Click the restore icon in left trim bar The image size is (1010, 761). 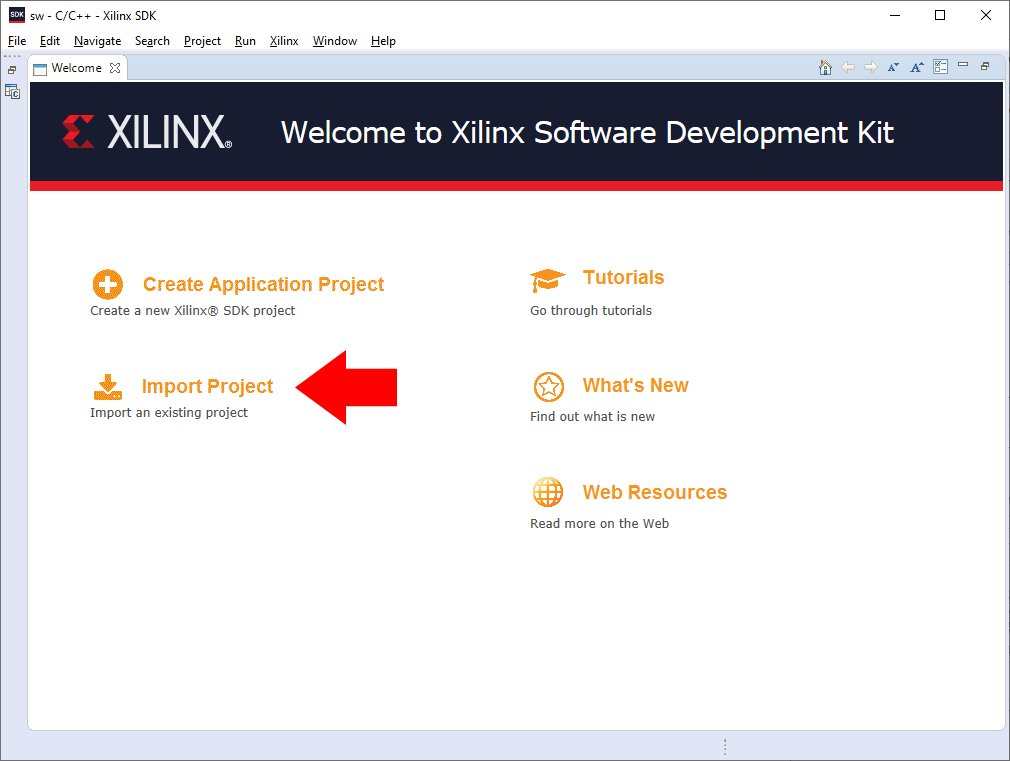[x=12, y=70]
